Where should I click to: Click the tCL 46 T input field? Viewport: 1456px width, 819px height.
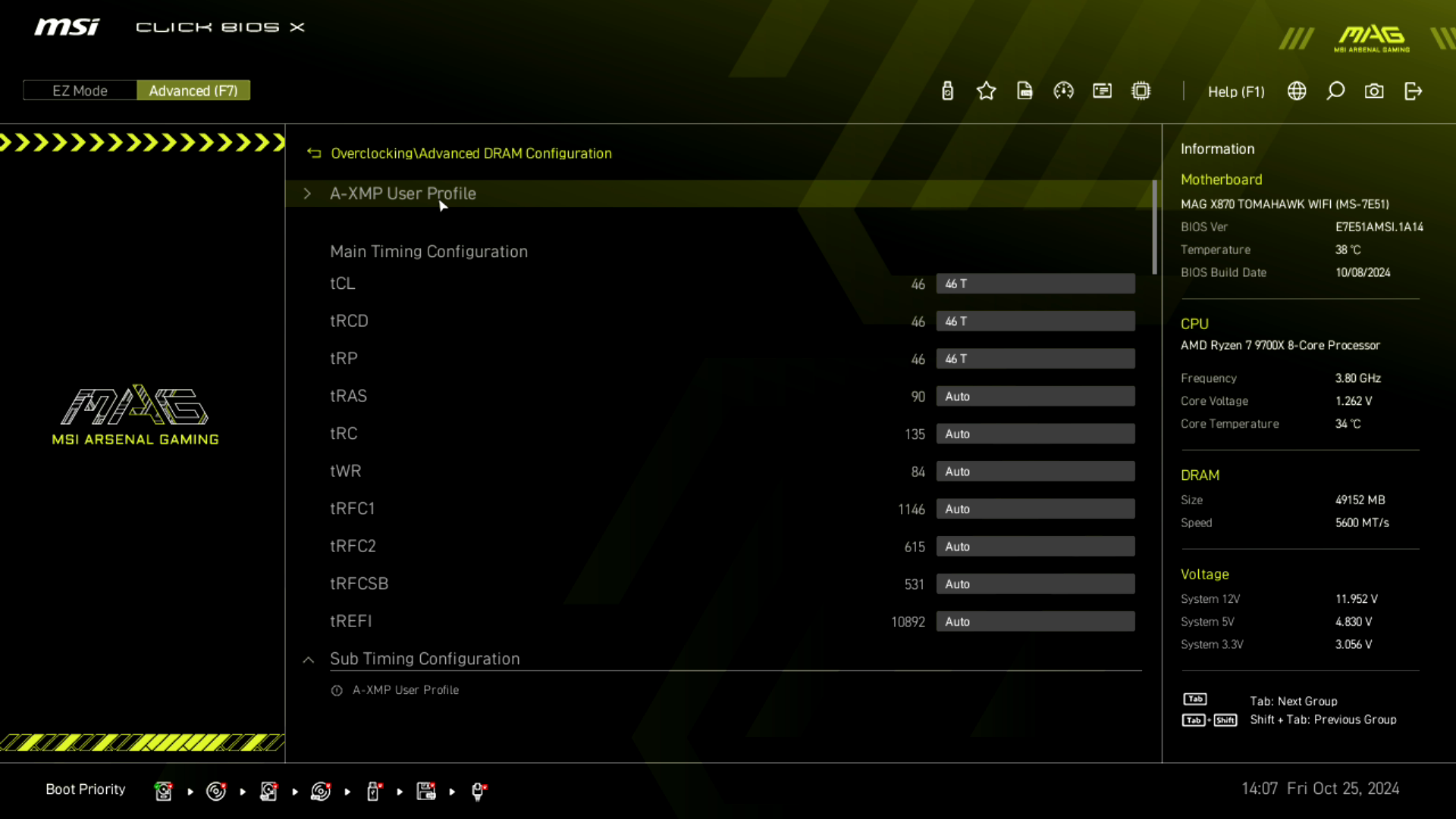click(1035, 284)
